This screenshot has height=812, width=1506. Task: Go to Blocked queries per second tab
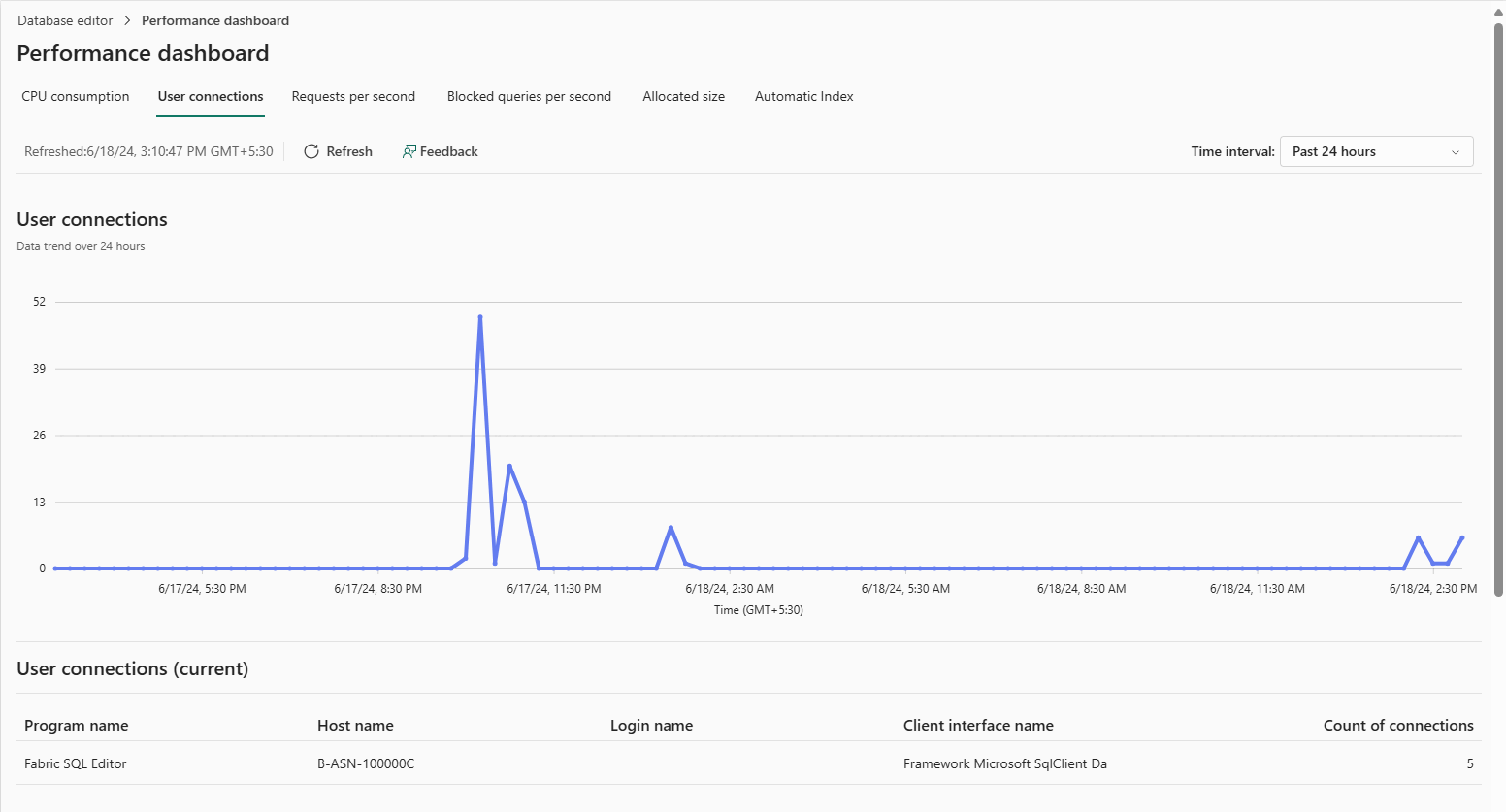[529, 96]
